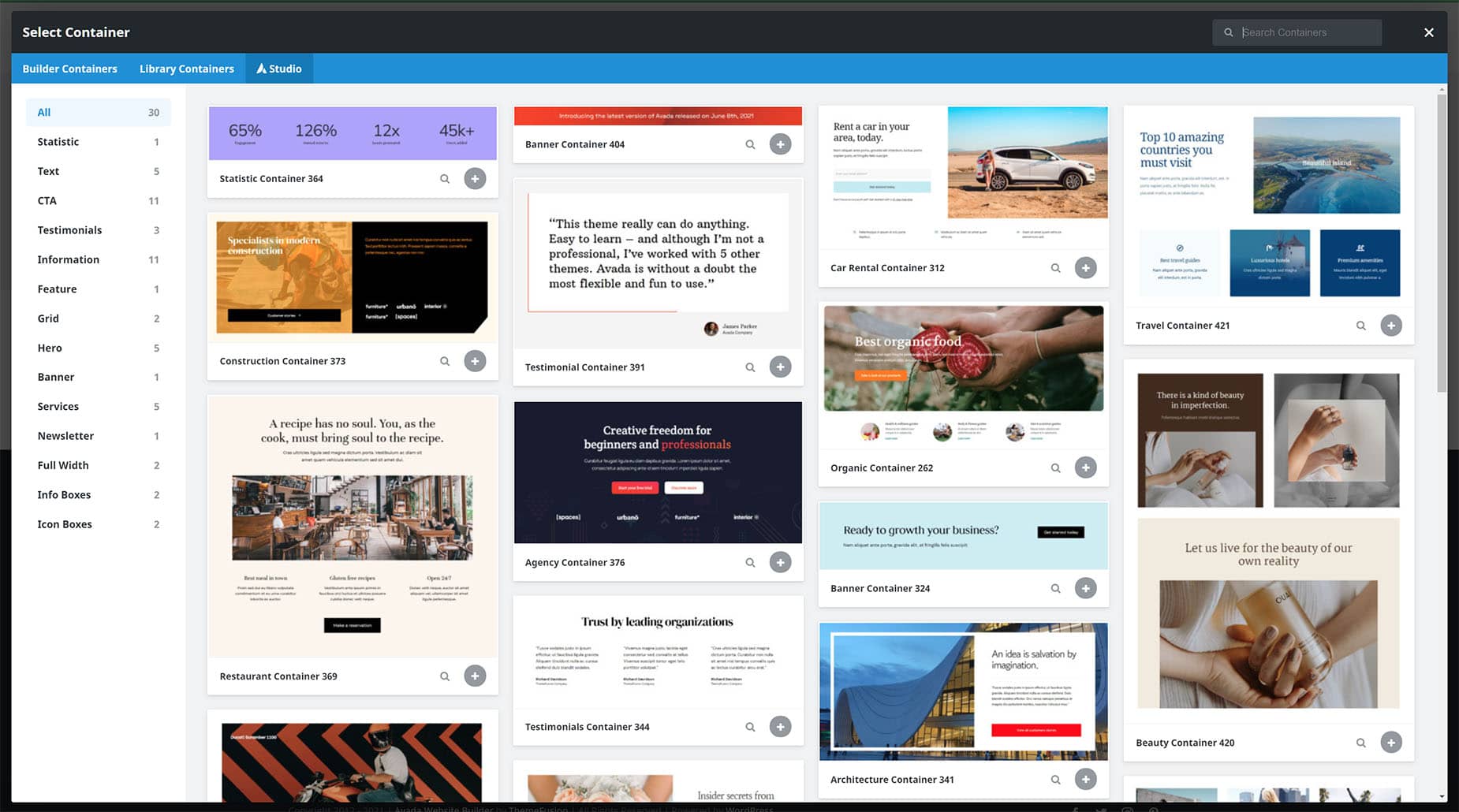Screen dimensions: 1459x812
Task: Filter containers by Newsletter category
Action: (99, 436)
